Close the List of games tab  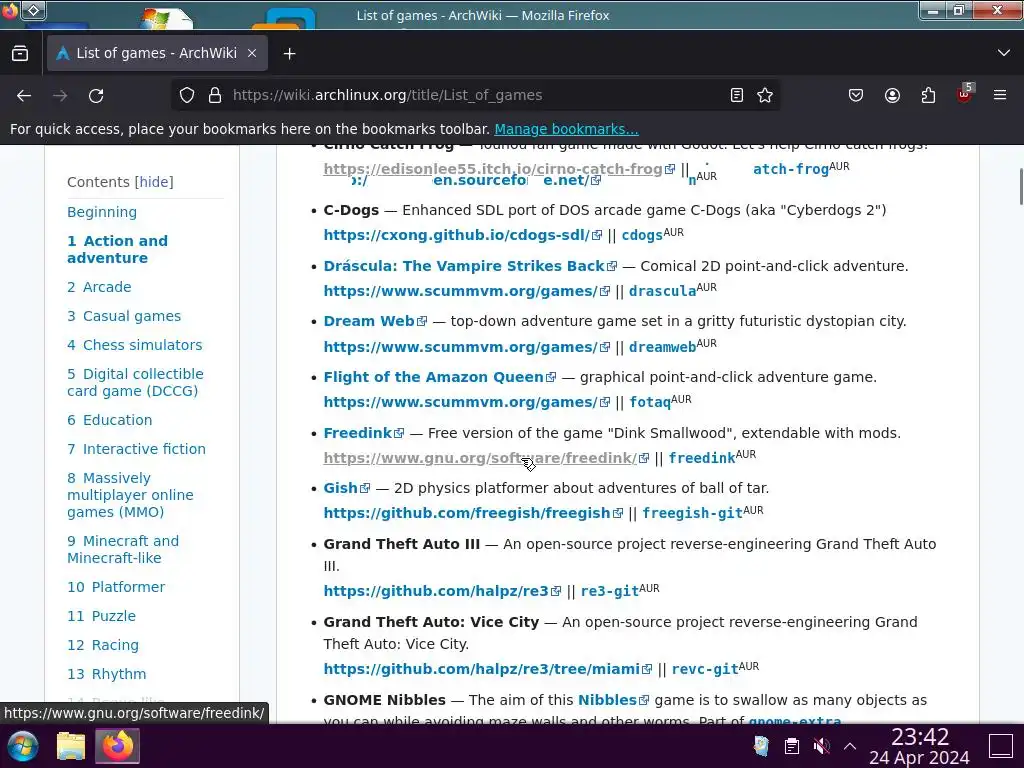(x=252, y=54)
